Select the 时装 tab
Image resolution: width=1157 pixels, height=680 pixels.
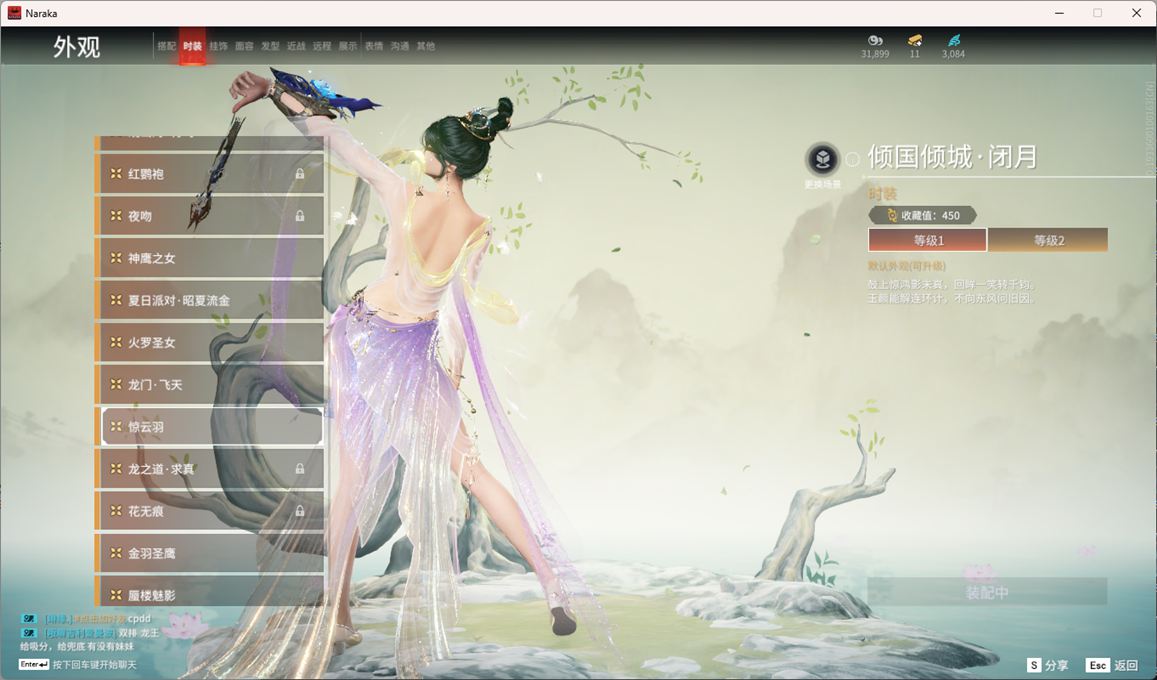[x=193, y=46]
